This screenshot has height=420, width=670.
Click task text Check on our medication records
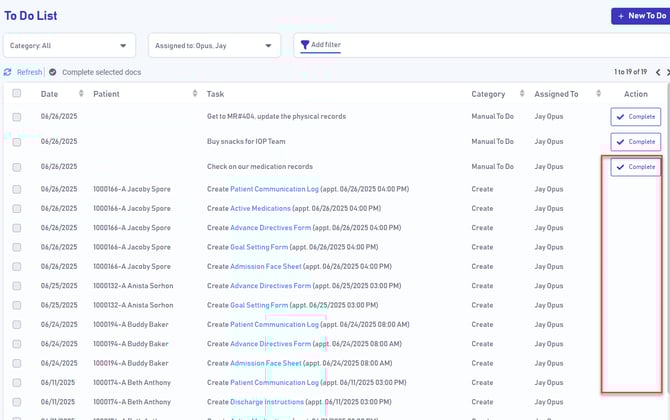pos(260,167)
